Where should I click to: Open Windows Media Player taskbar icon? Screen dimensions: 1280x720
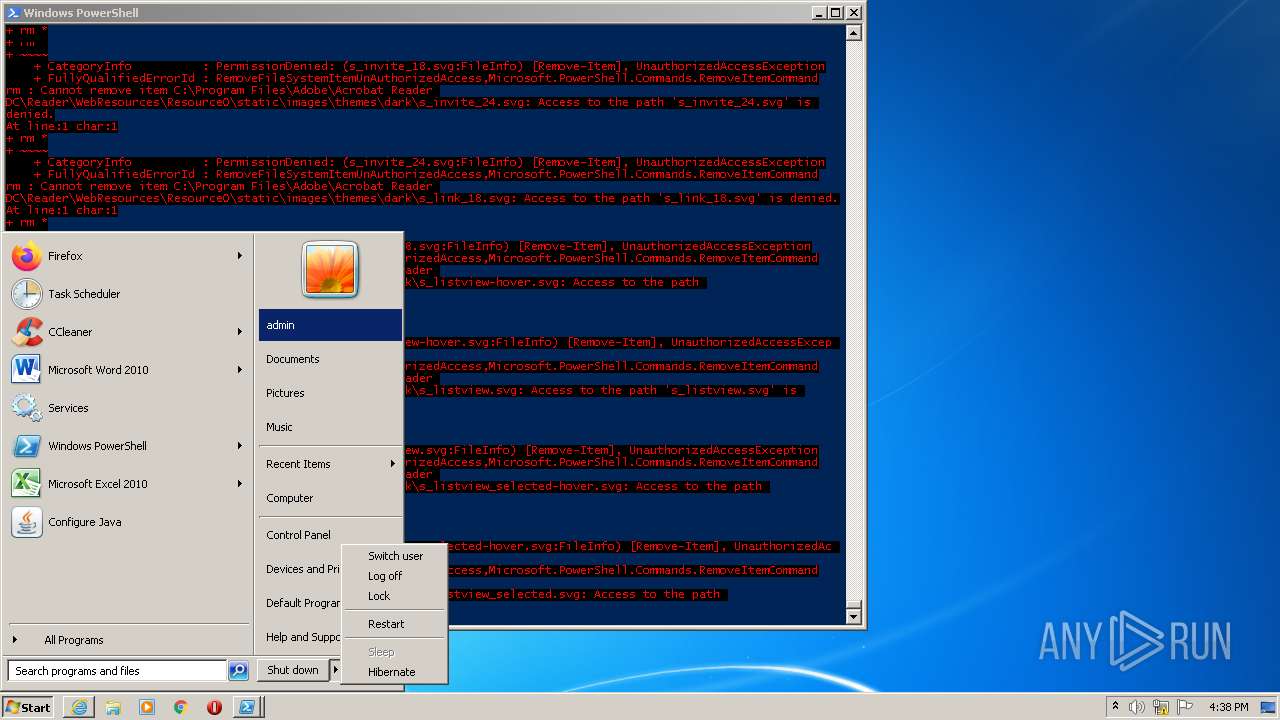point(147,707)
